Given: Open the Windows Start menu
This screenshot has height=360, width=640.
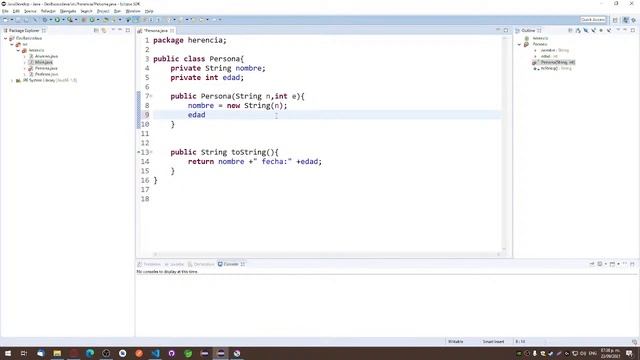Looking at the screenshot, I should [x=8, y=353].
